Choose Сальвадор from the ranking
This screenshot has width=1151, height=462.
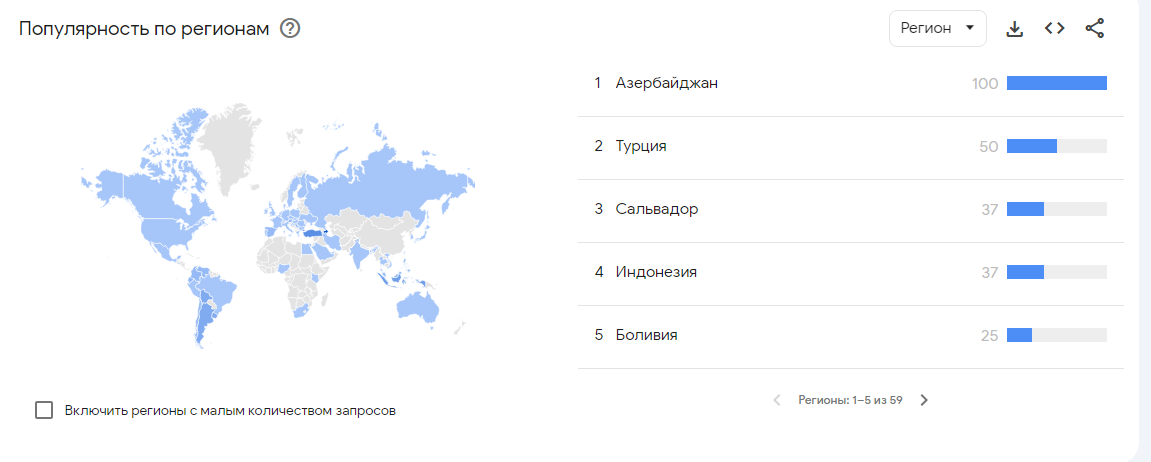pyautogui.click(x=656, y=210)
